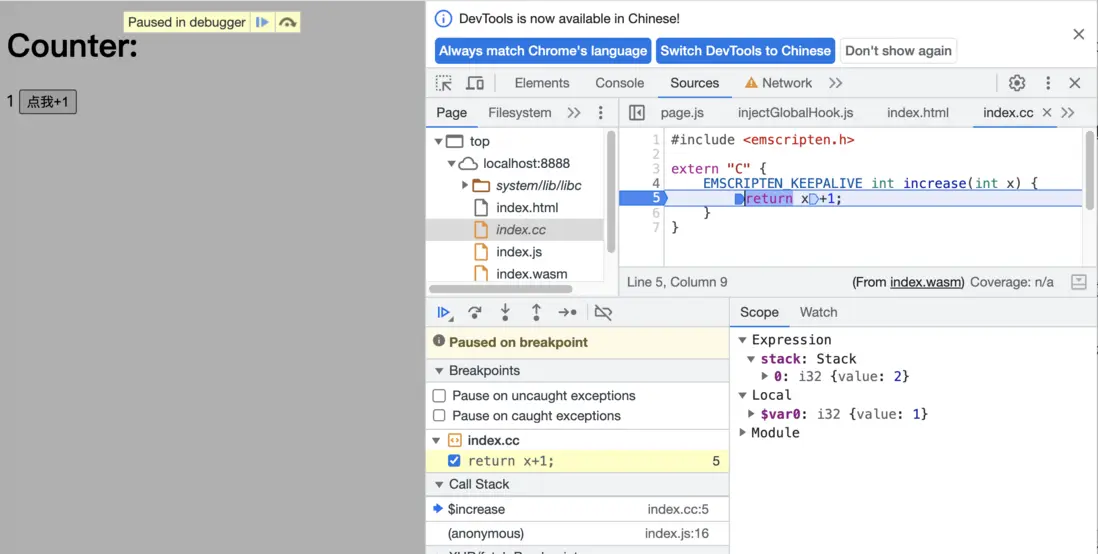
Task: Expand the 0: i32 stack value
Action: pos(765,376)
